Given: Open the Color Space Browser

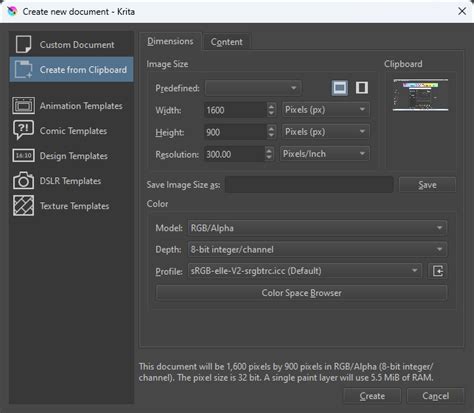Looking at the screenshot, I should point(301,293).
